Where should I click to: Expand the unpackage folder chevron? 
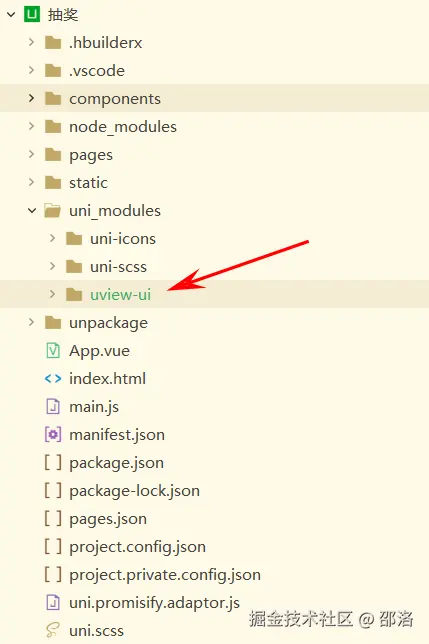point(31,322)
